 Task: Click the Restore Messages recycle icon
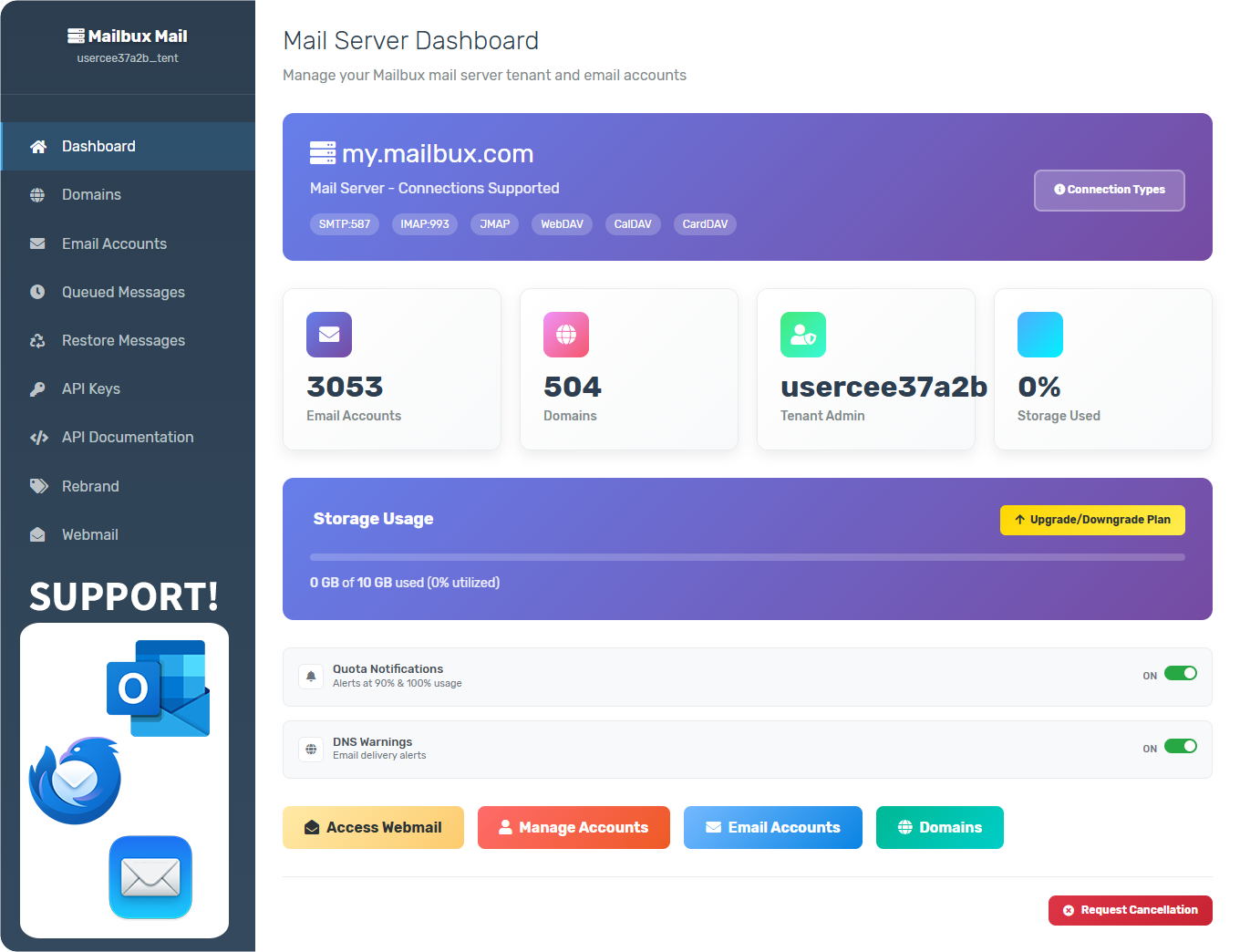37,340
